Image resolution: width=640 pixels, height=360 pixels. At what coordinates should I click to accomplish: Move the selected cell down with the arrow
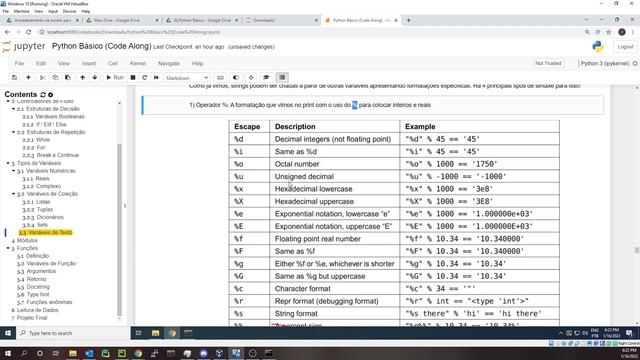pyautogui.click(x=95, y=78)
